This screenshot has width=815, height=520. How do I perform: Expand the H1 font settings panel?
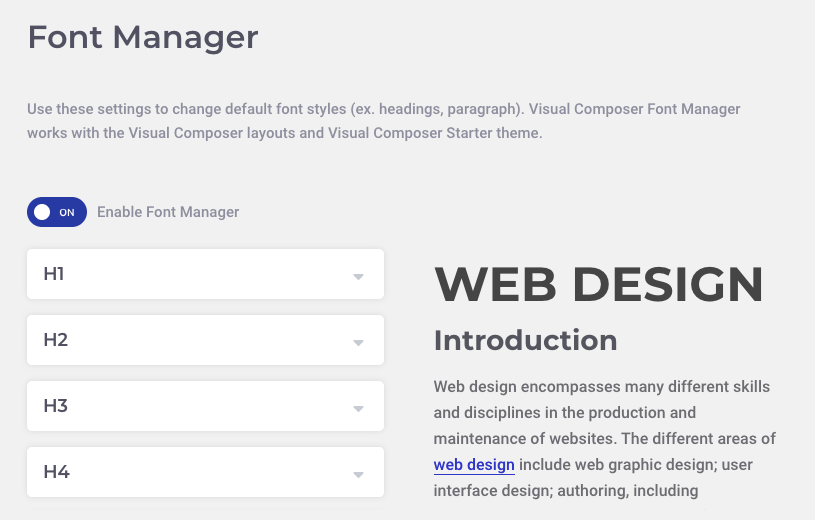coord(205,274)
